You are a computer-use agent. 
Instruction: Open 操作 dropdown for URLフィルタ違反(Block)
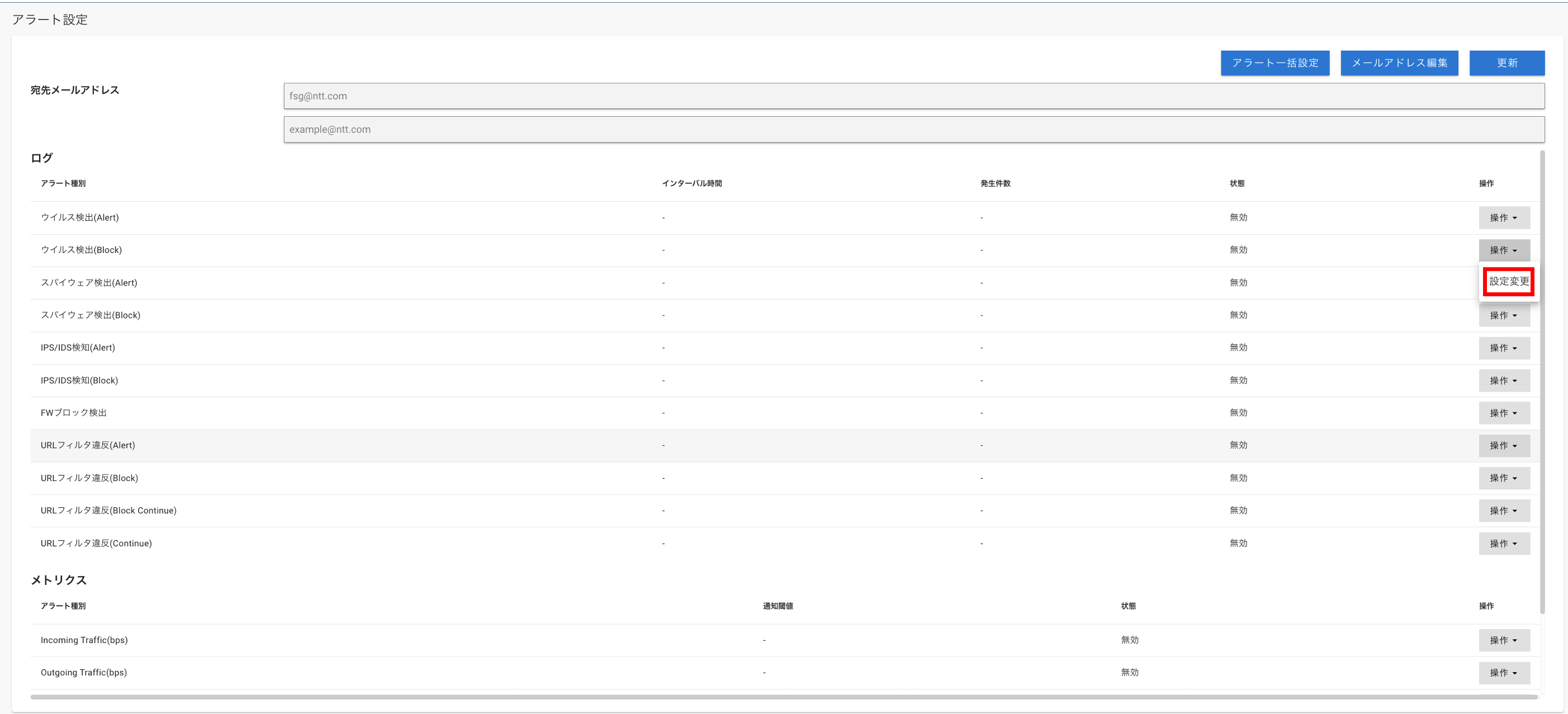tap(1504, 478)
